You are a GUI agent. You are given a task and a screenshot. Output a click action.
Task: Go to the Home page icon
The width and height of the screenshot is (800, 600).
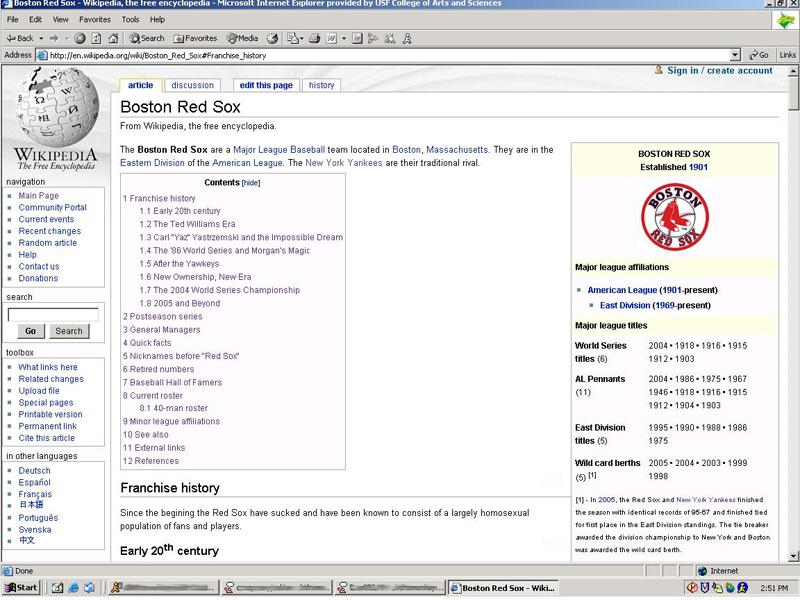point(113,38)
